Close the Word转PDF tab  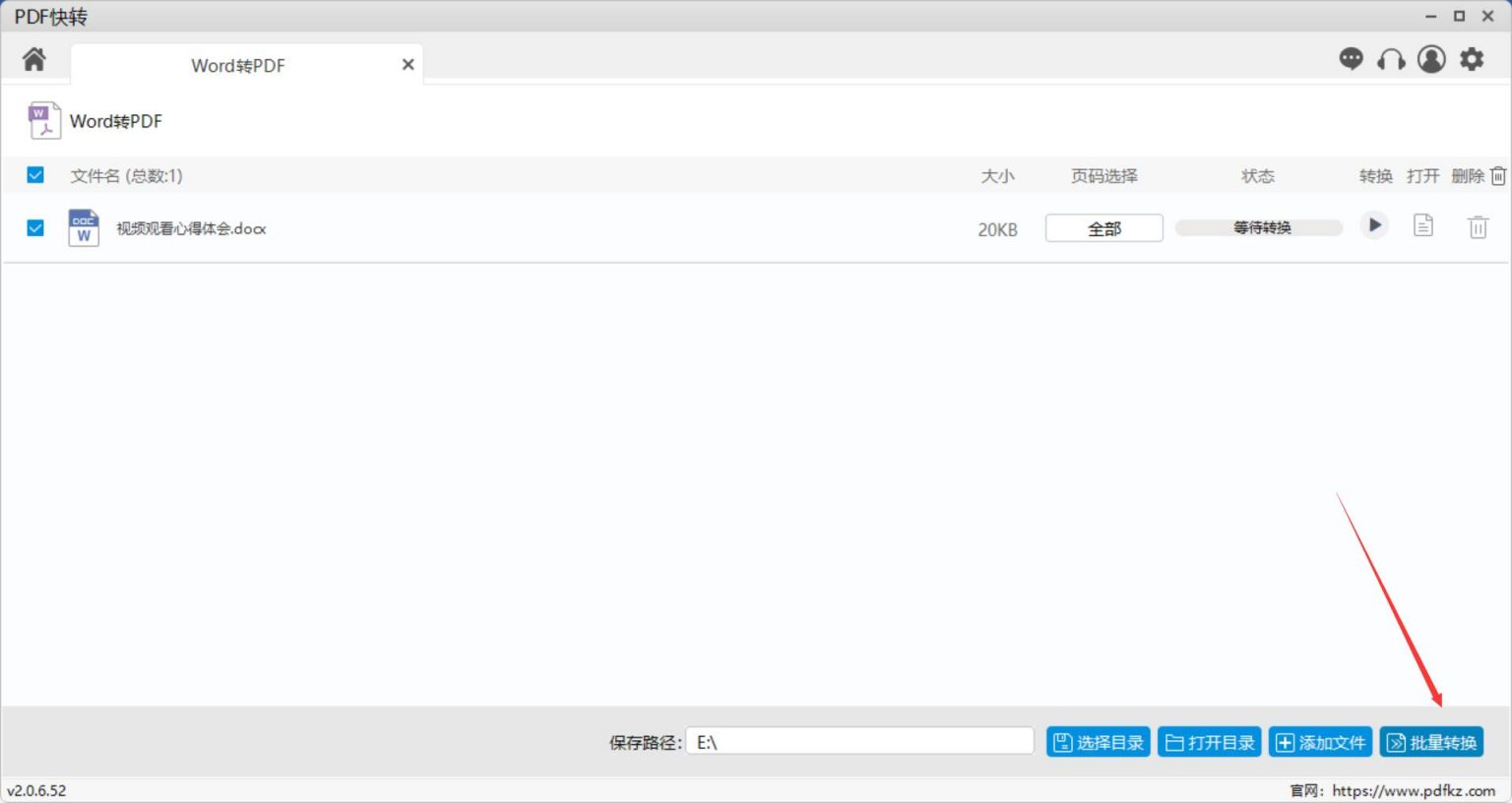408,65
